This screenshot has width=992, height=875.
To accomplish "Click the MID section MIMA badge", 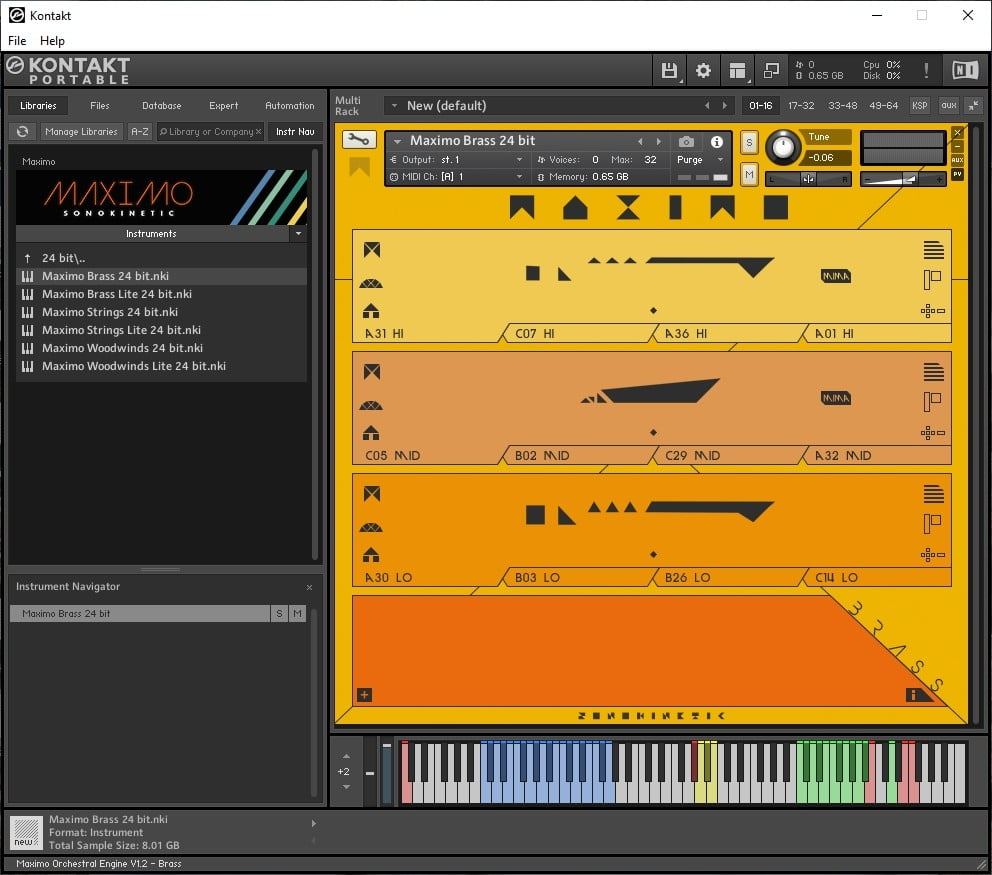I will point(836,398).
